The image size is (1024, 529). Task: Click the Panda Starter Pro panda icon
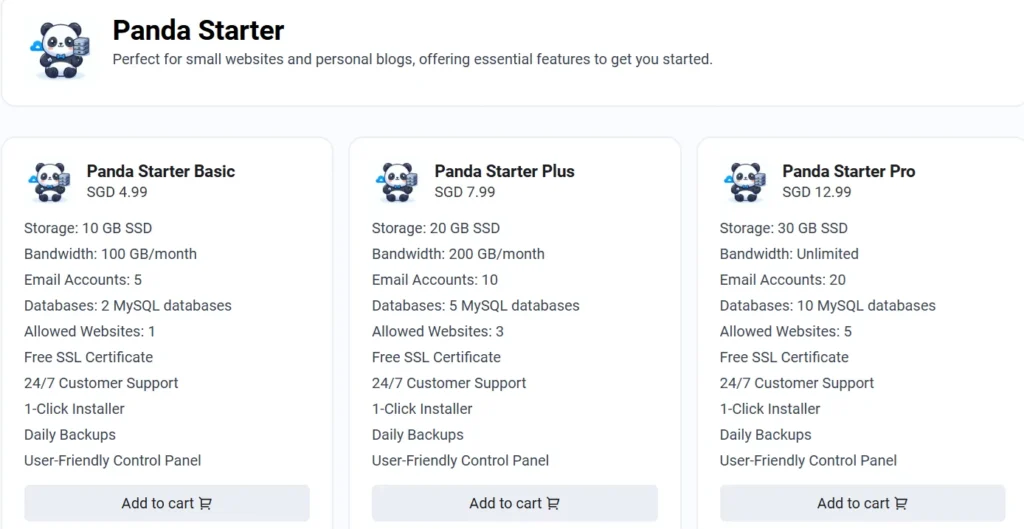pyautogui.click(x=746, y=182)
